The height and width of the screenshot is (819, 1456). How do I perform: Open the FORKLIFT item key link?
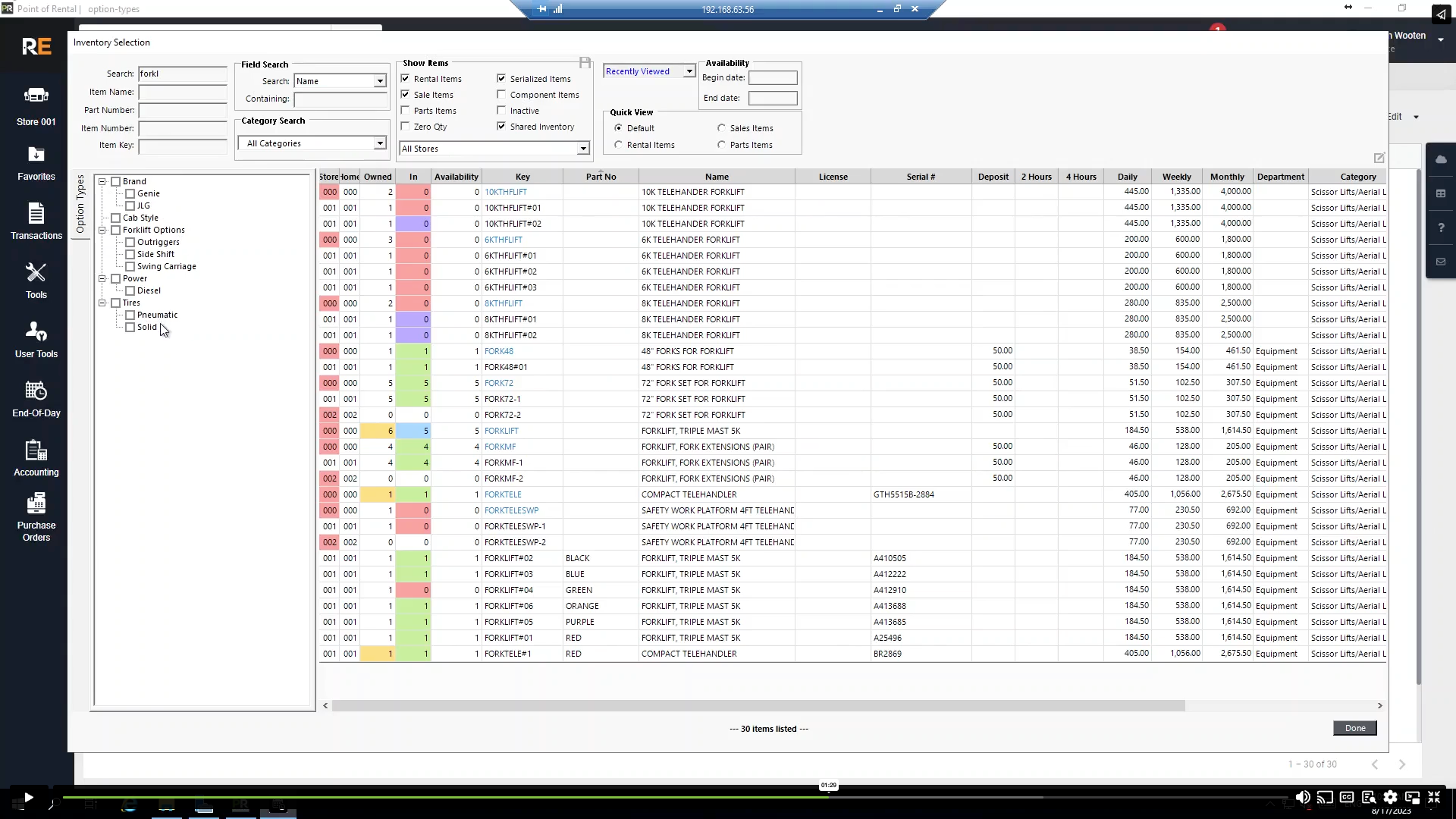[501, 430]
